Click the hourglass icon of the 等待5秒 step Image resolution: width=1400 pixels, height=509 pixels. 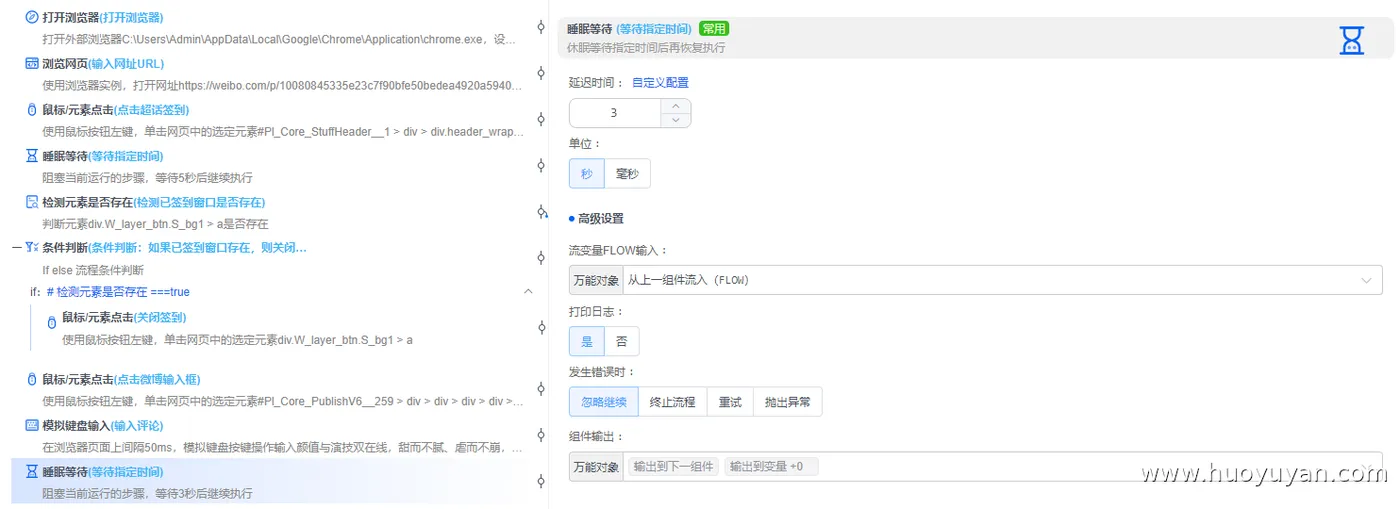tap(32, 156)
